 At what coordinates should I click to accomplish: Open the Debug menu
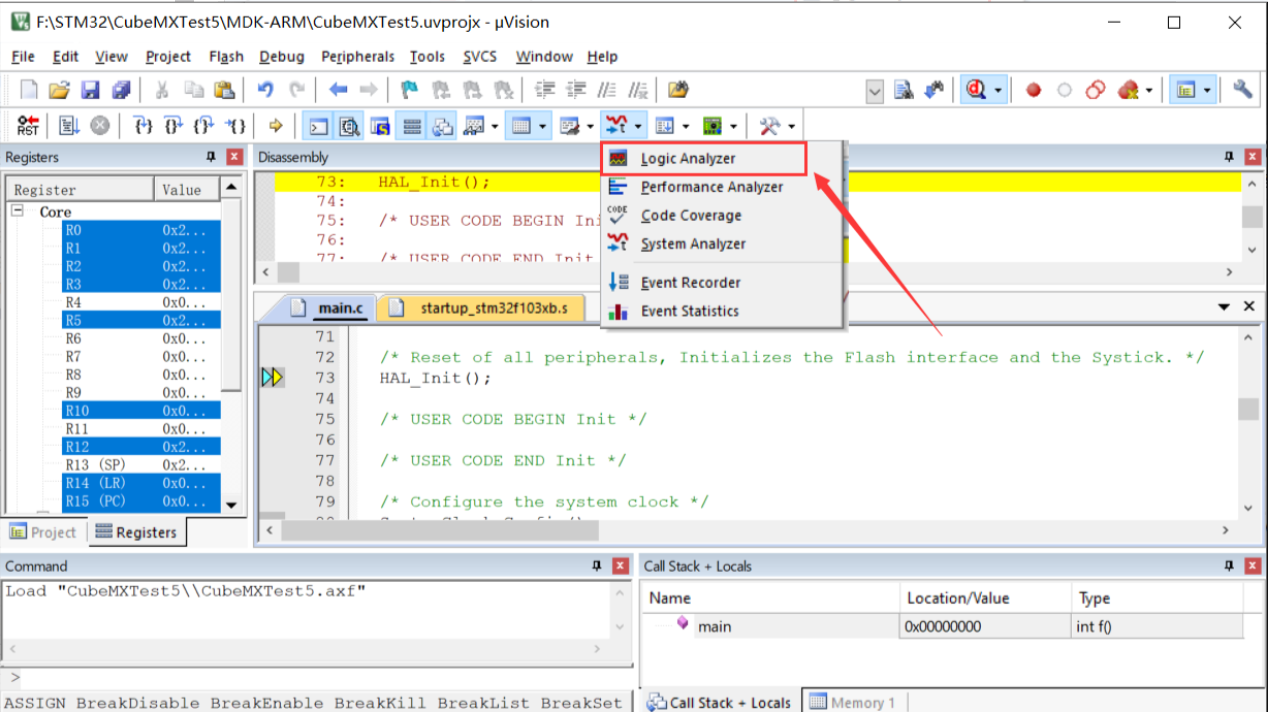[x=281, y=57]
